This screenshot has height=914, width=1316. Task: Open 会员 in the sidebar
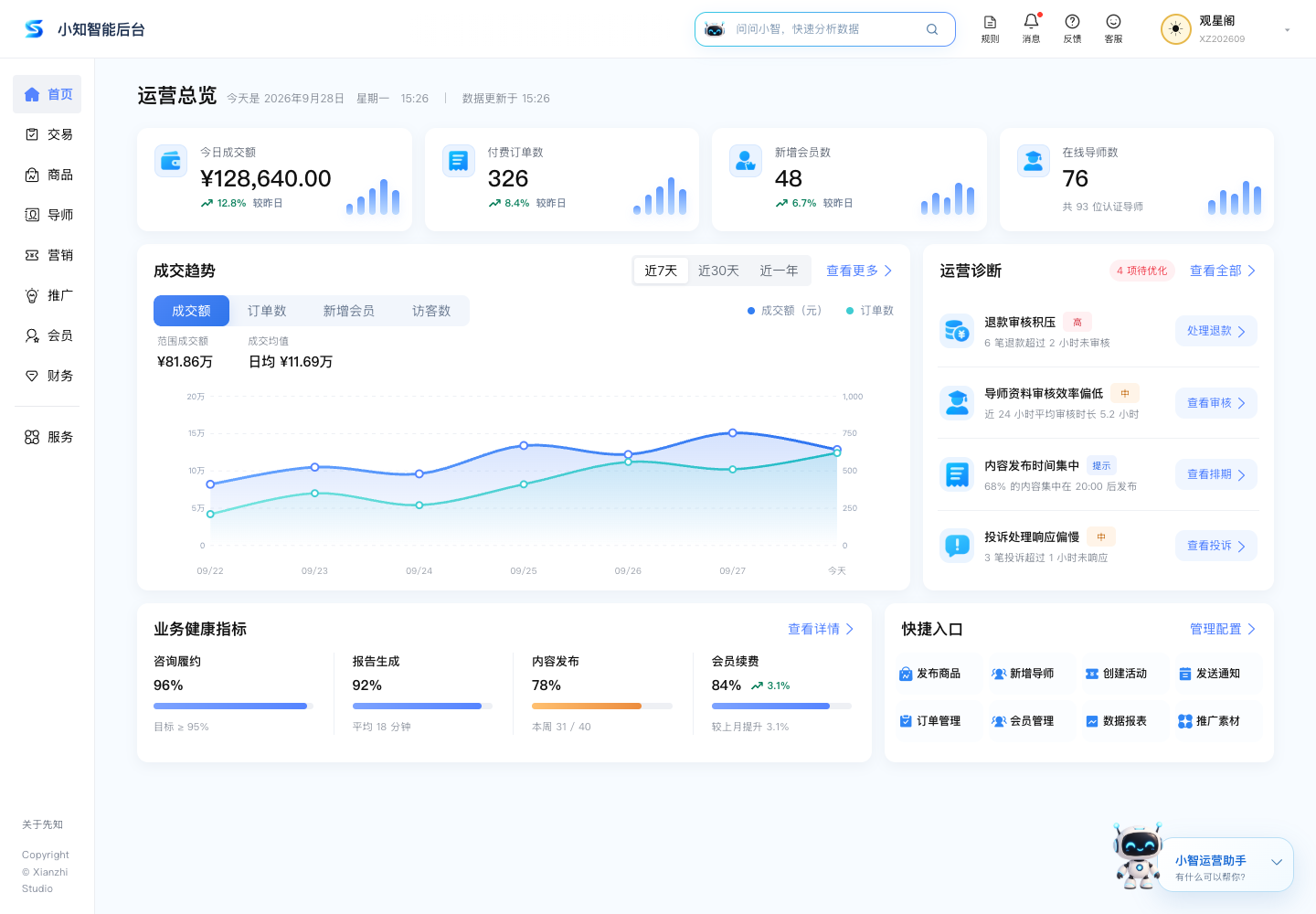click(x=48, y=335)
